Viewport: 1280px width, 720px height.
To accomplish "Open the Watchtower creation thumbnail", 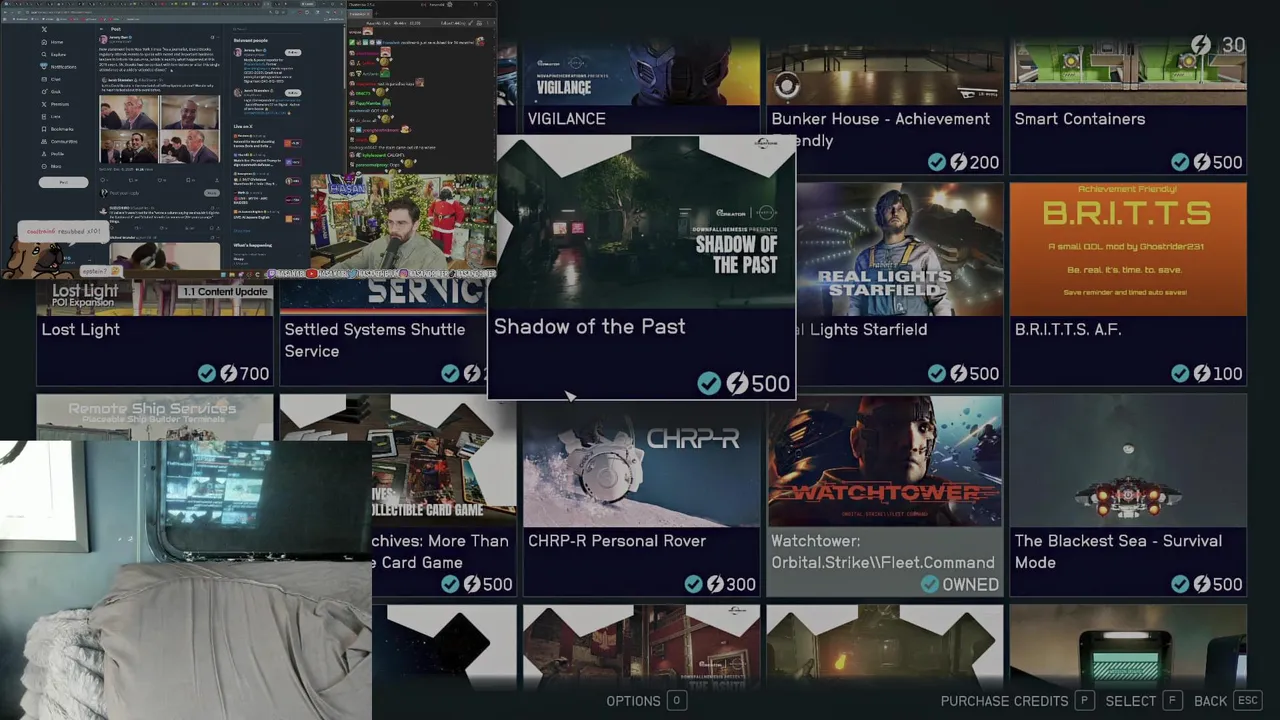I will click(x=884, y=460).
